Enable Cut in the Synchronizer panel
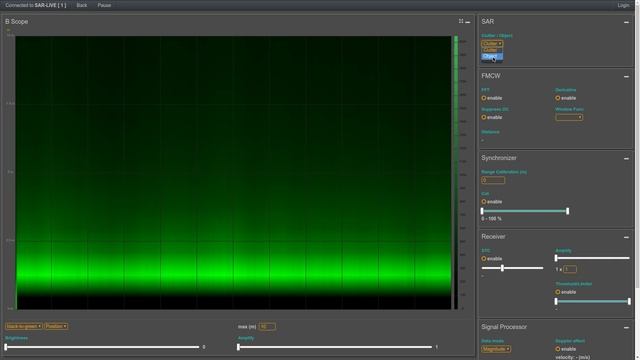This screenshot has width=640, height=360. (x=484, y=202)
